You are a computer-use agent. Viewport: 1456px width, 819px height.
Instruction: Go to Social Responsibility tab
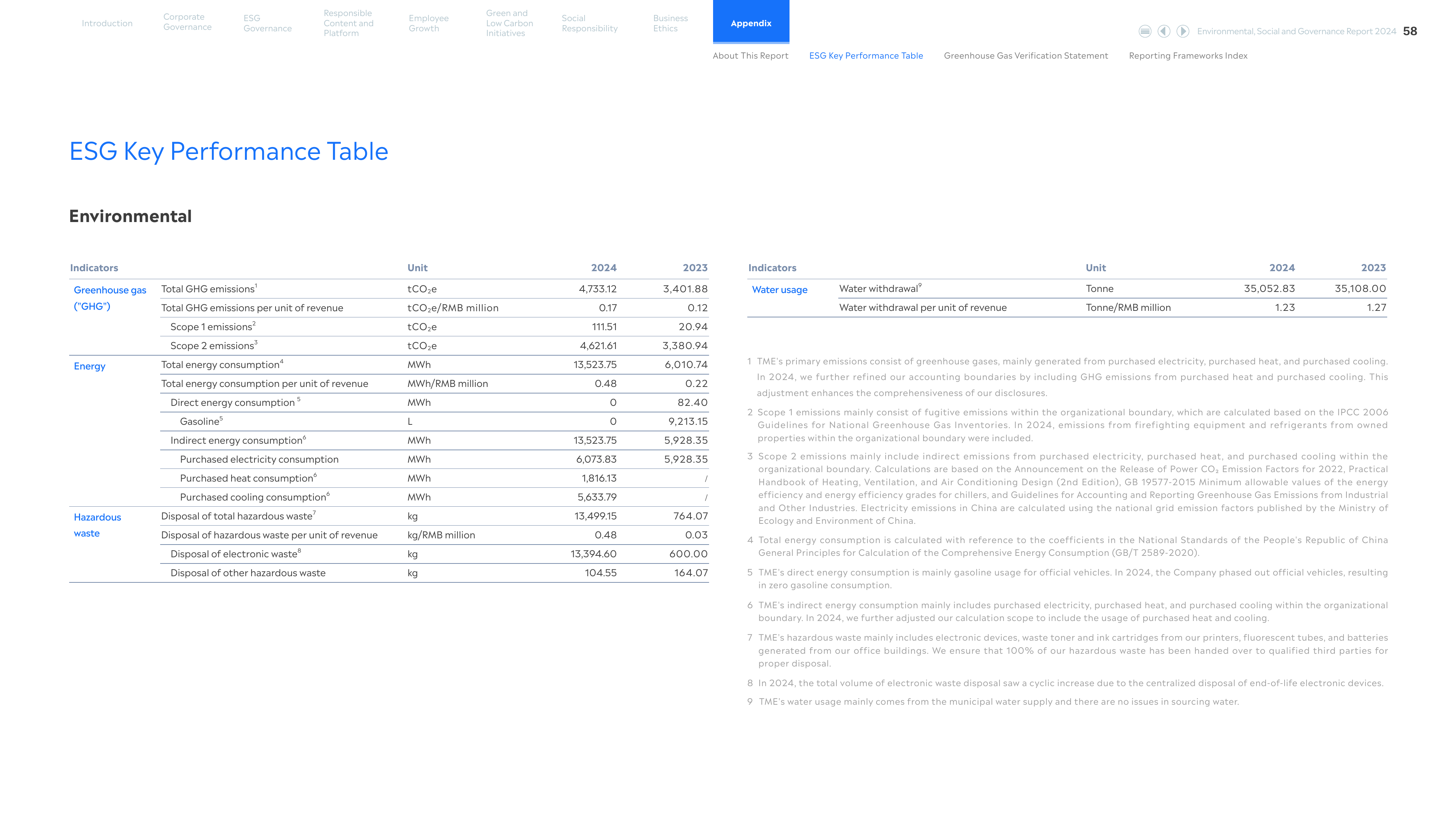coord(590,23)
